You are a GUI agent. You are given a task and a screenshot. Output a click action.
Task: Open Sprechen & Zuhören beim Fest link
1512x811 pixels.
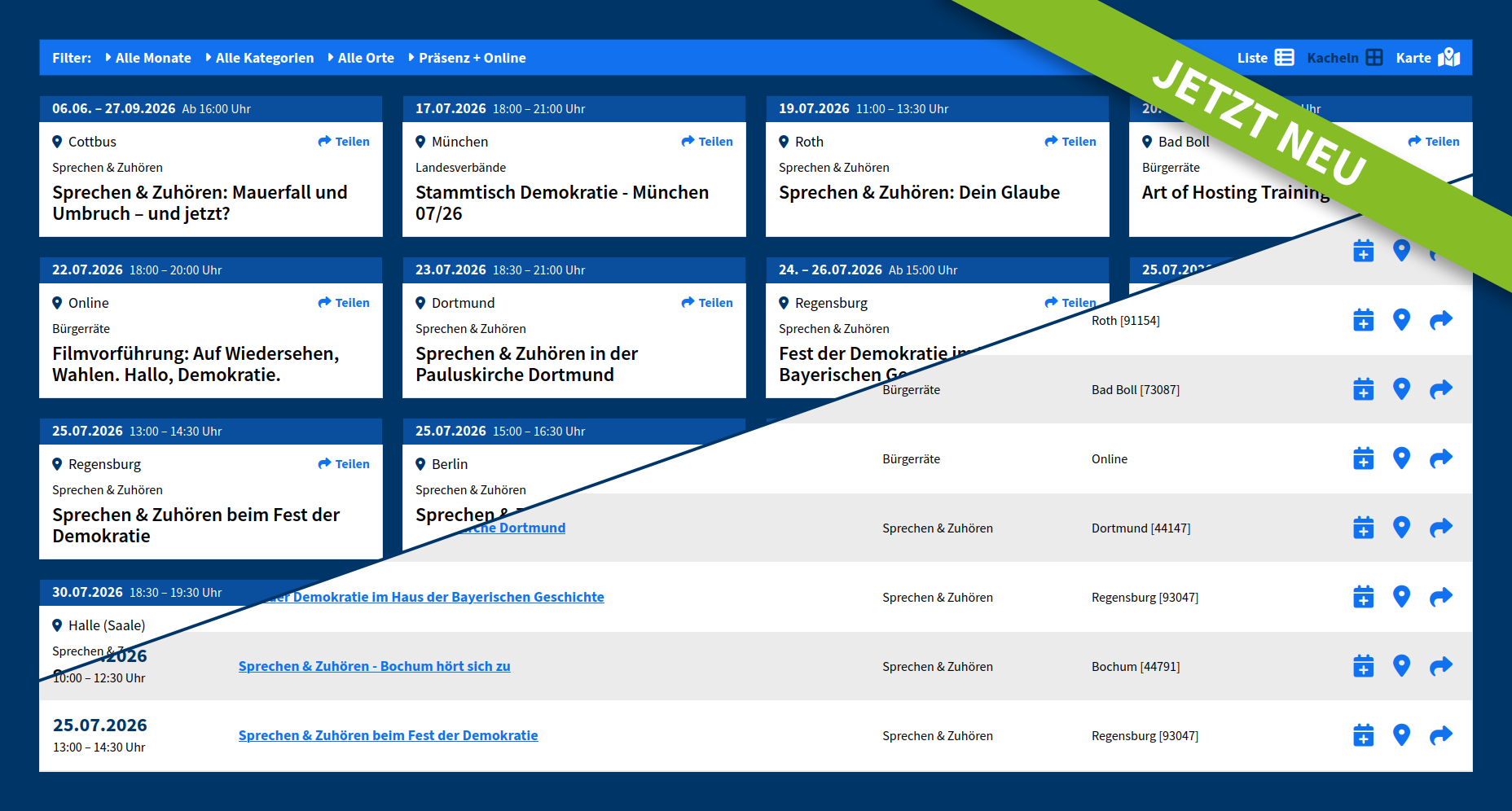[389, 735]
